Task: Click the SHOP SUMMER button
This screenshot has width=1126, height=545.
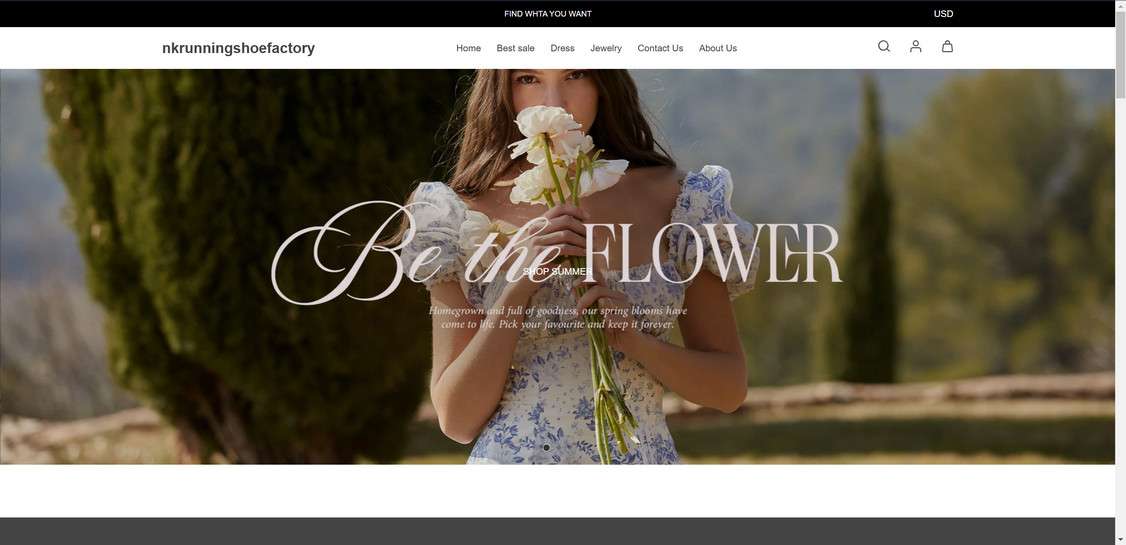Action: pyautogui.click(x=558, y=271)
